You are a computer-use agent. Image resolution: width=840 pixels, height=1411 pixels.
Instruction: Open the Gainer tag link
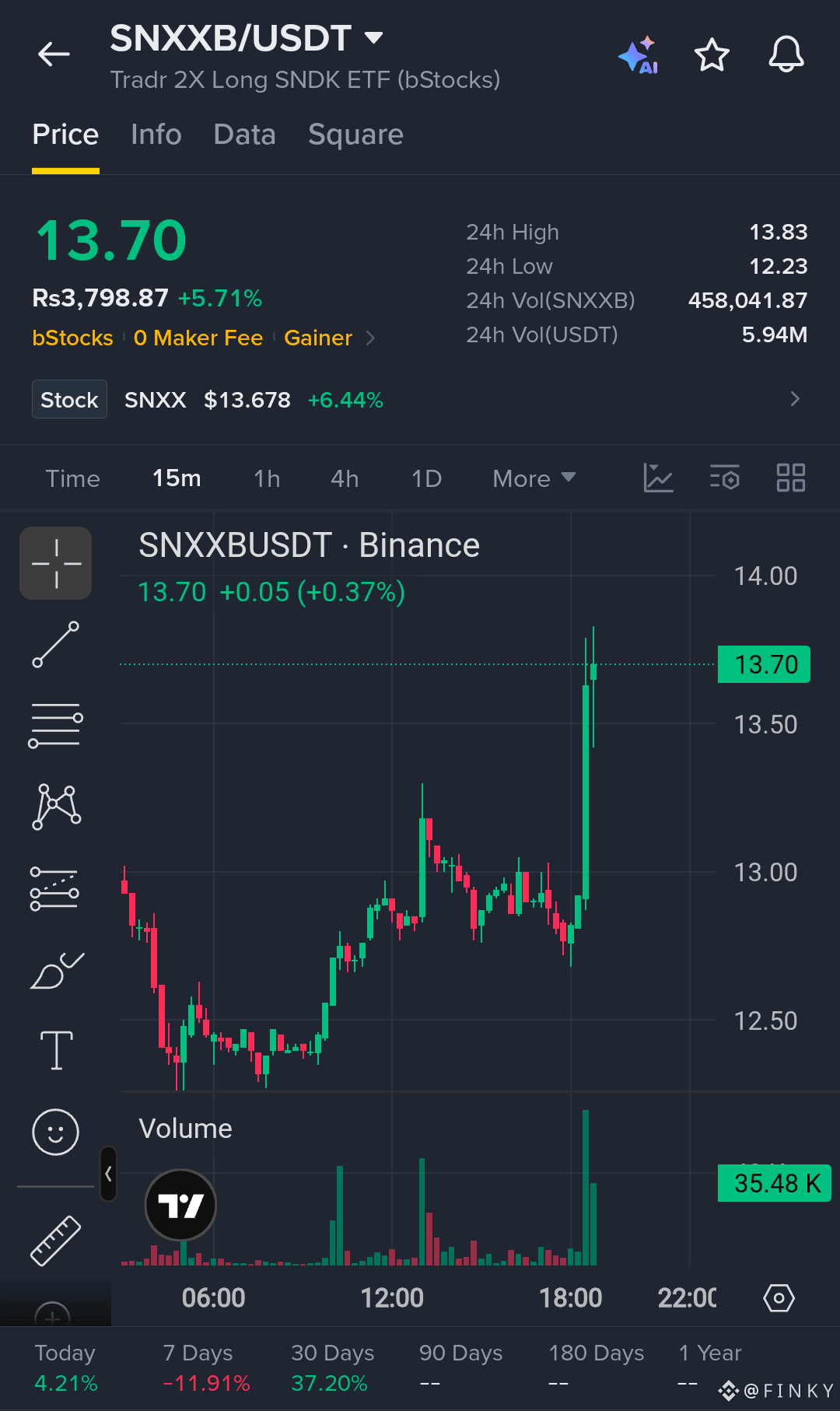318,338
